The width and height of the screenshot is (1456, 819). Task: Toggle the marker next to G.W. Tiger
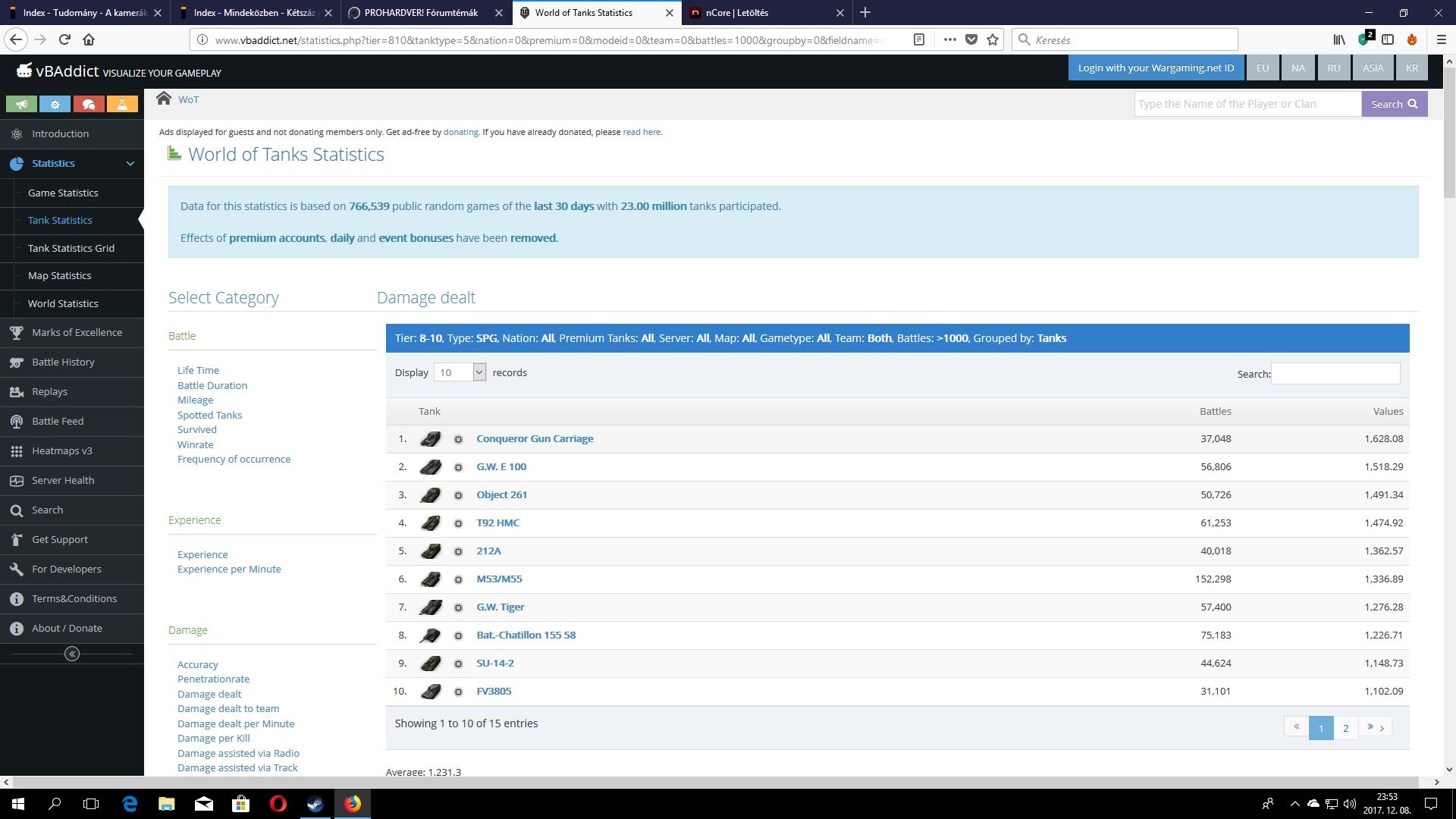tap(458, 607)
